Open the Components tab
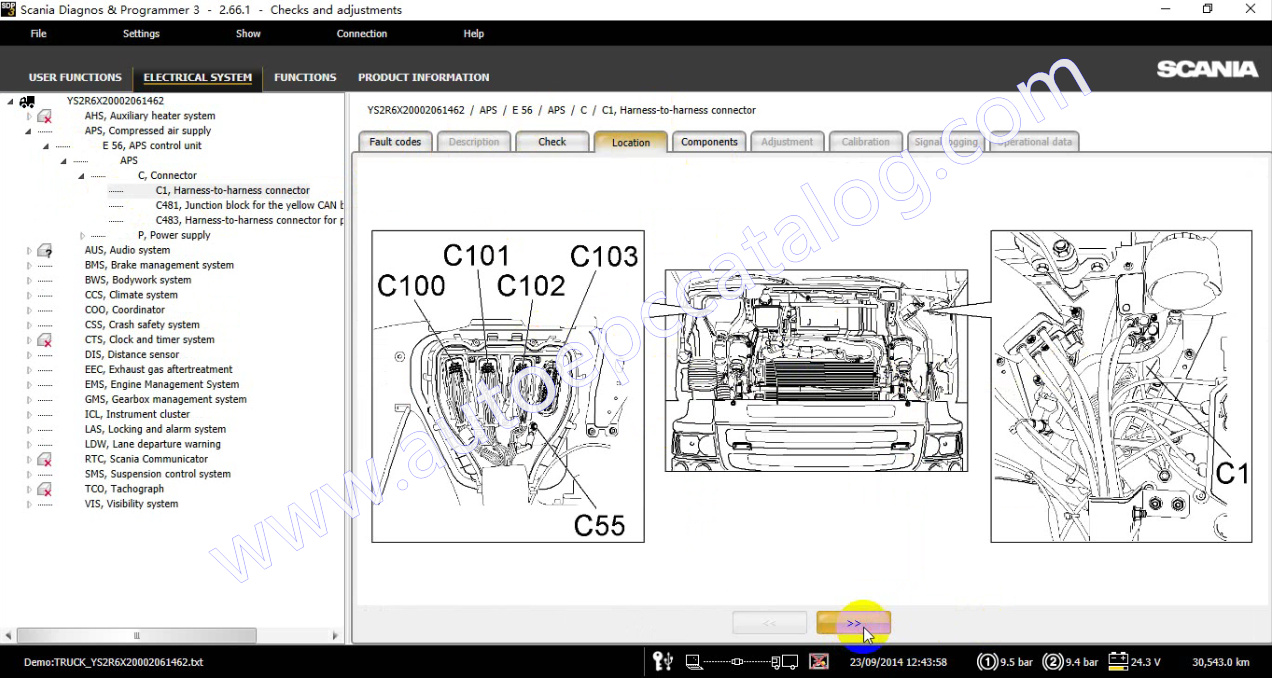 pyautogui.click(x=709, y=142)
